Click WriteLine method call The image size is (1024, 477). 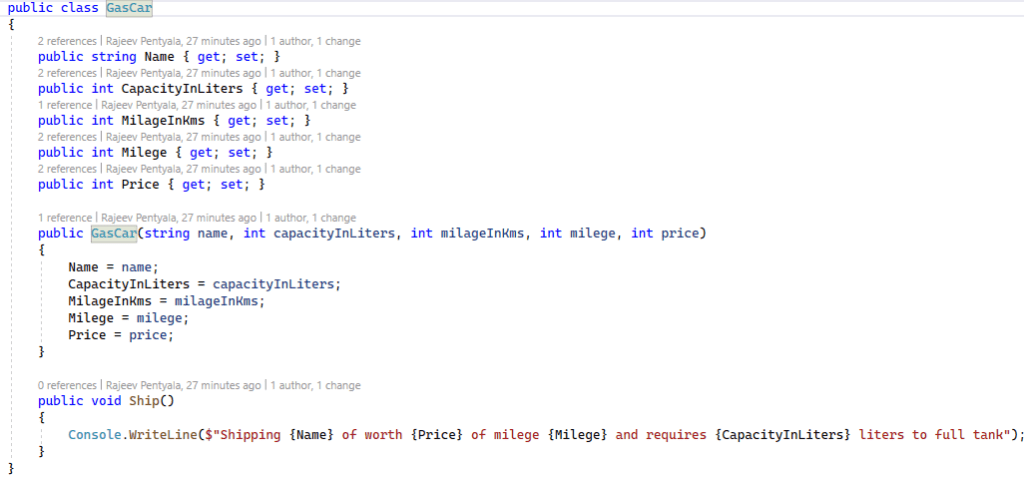coord(163,434)
